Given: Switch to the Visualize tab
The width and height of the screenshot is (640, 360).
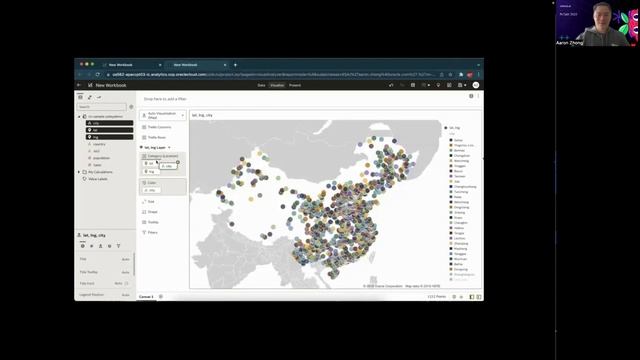Looking at the screenshot, I should click(x=277, y=85).
